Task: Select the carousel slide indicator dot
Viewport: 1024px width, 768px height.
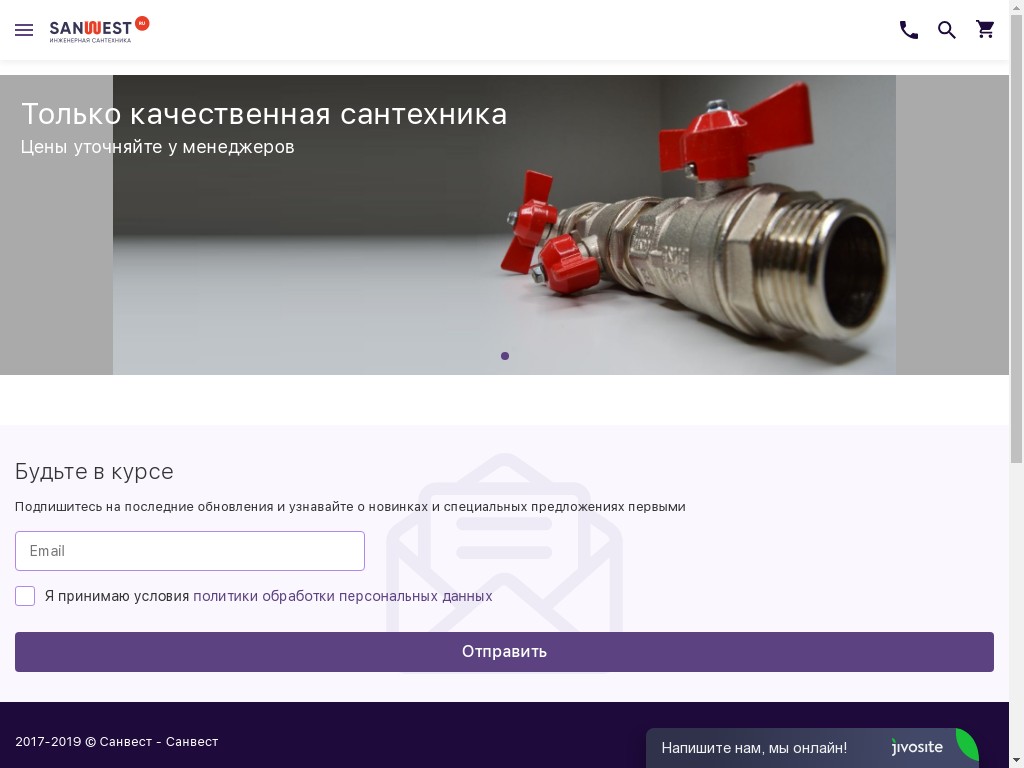Action: (x=505, y=356)
